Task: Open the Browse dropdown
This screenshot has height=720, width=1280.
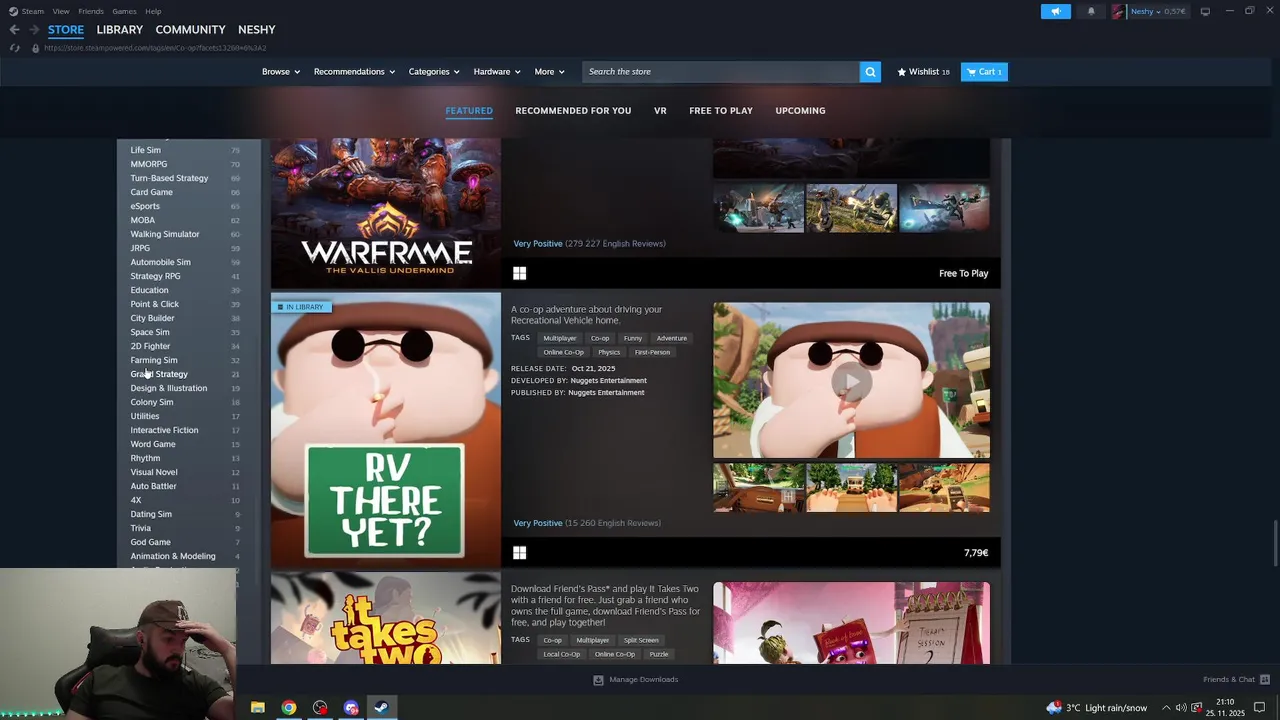Action: coord(281,72)
